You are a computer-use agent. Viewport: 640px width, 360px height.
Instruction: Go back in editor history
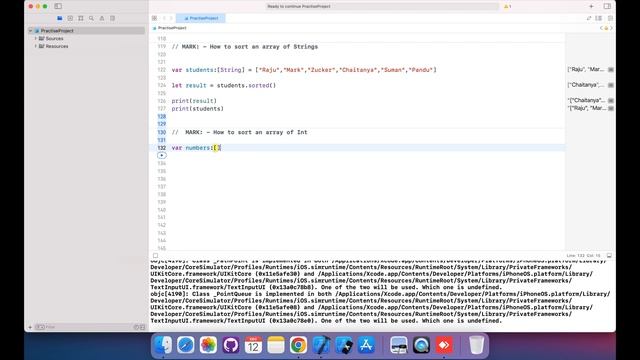[164, 18]
